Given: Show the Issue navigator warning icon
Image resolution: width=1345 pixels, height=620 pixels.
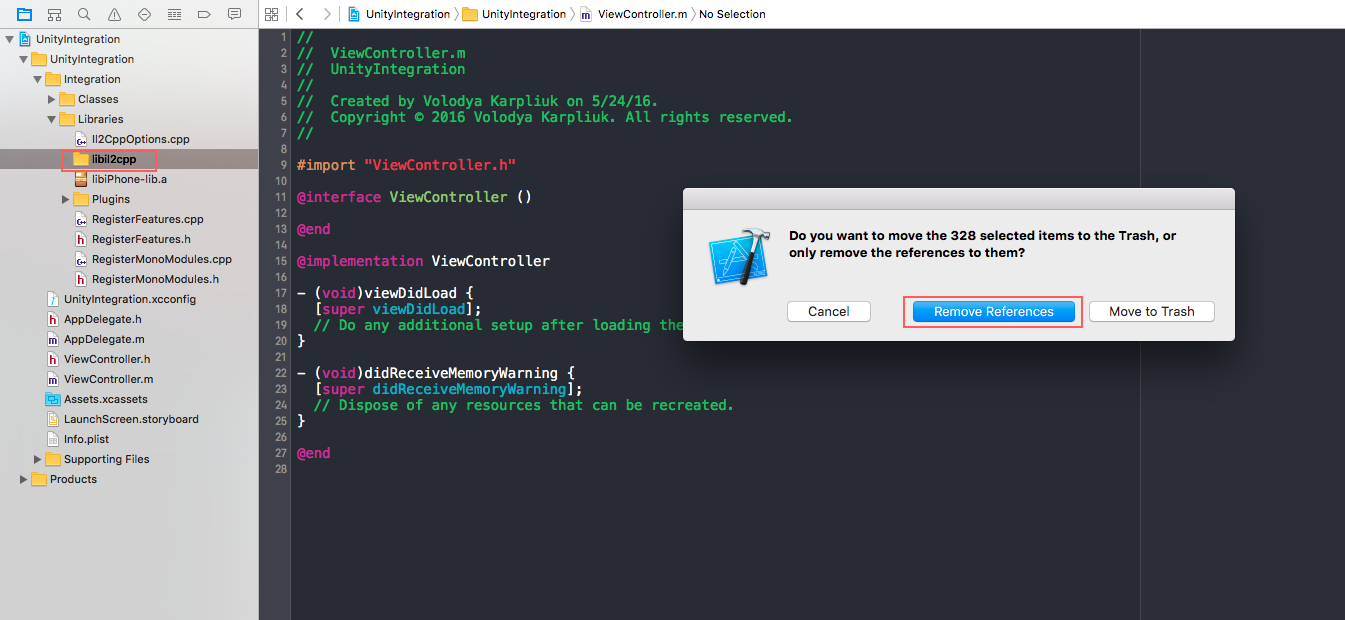Looking at the screenshot, I should point(115,14).
